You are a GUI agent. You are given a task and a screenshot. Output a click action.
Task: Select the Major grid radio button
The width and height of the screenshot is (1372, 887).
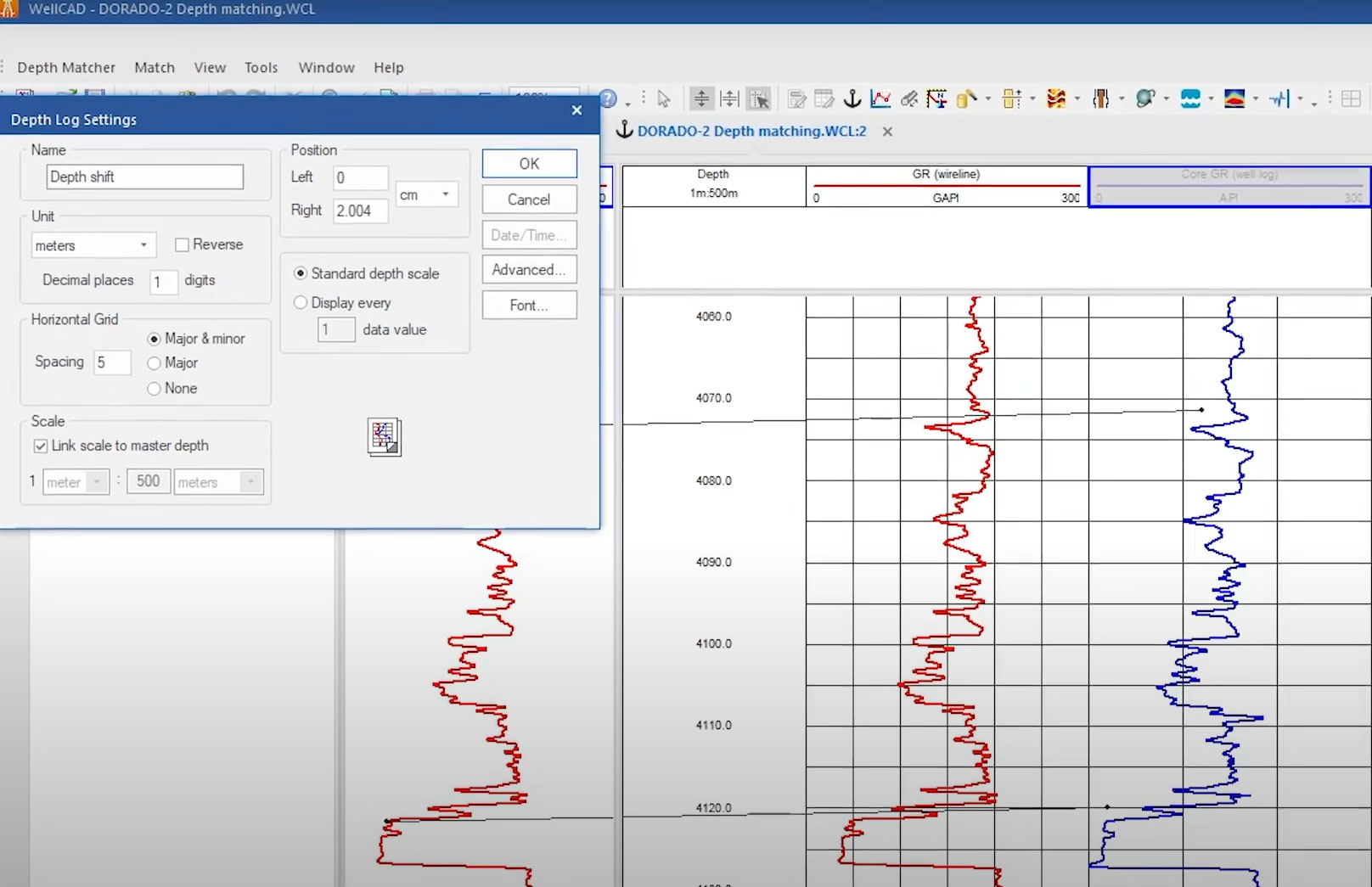[154, 363]
